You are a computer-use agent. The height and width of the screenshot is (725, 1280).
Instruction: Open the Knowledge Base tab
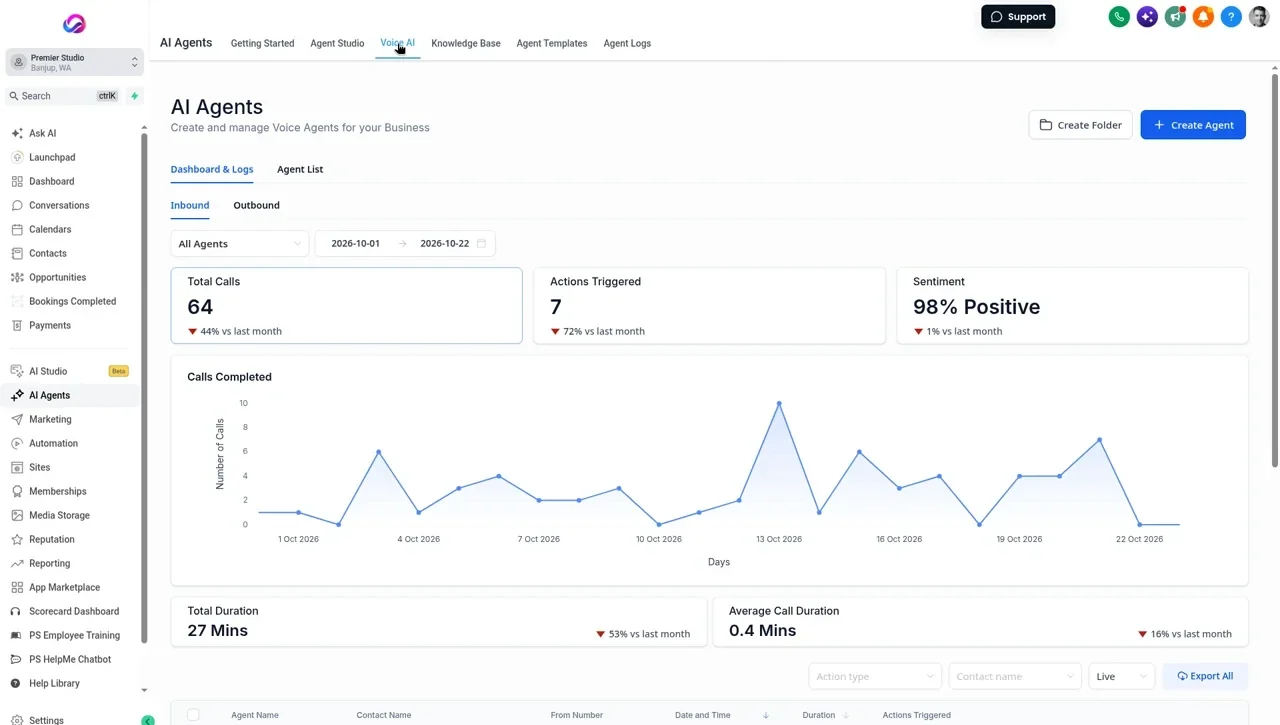pos(466,43)
